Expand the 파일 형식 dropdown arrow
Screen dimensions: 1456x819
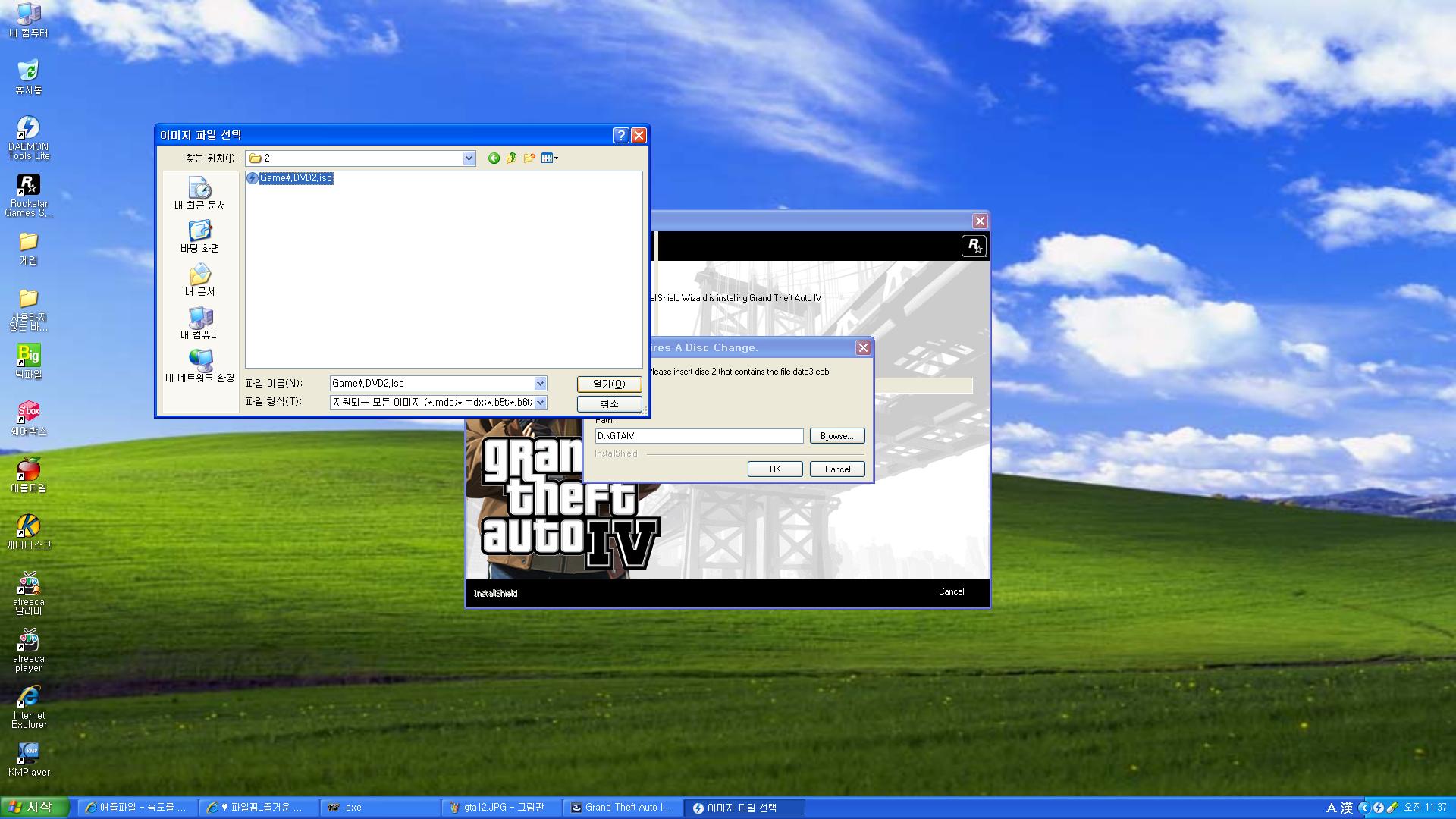pos(540,403)
